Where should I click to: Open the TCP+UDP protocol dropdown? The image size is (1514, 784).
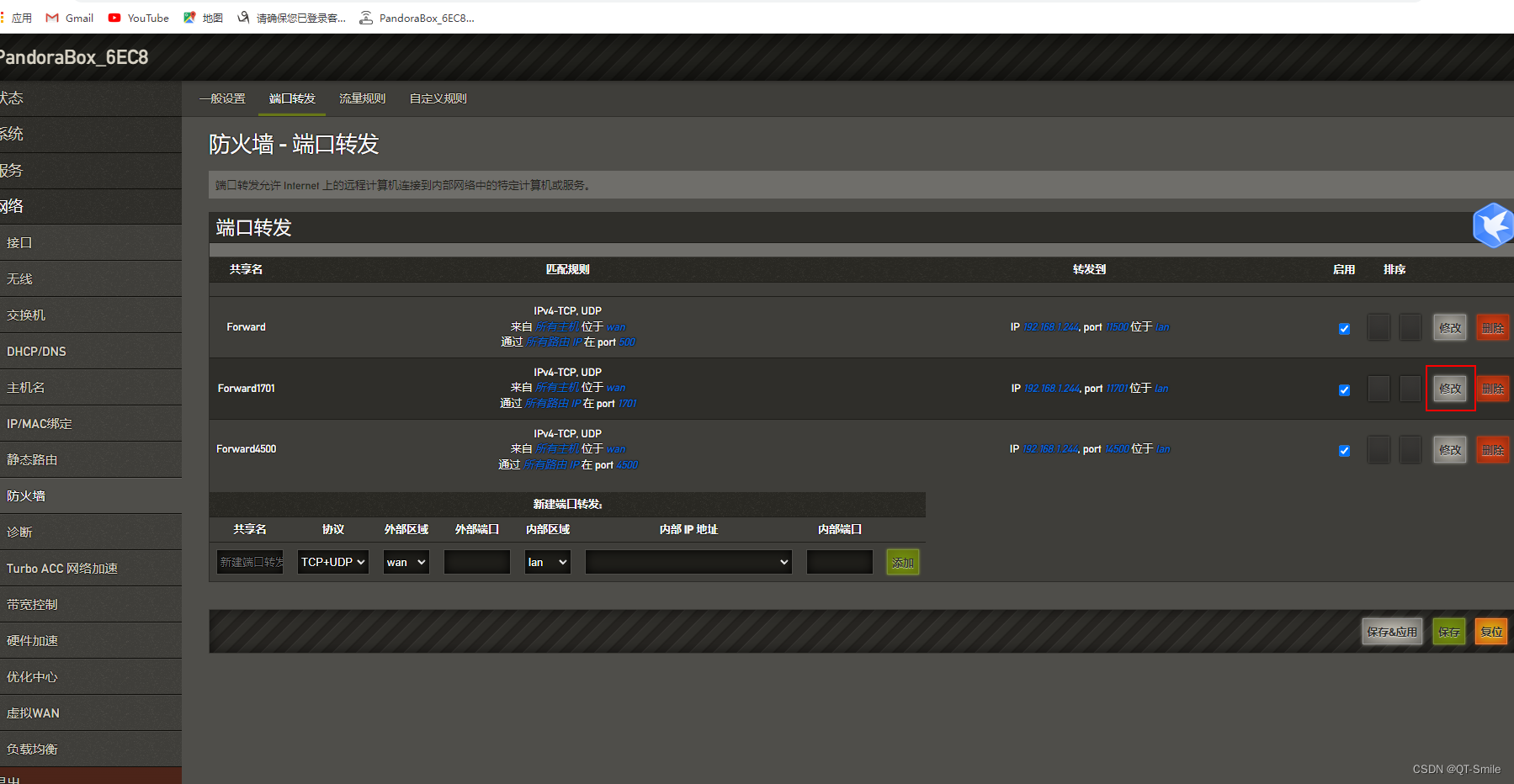pos(333,562)
